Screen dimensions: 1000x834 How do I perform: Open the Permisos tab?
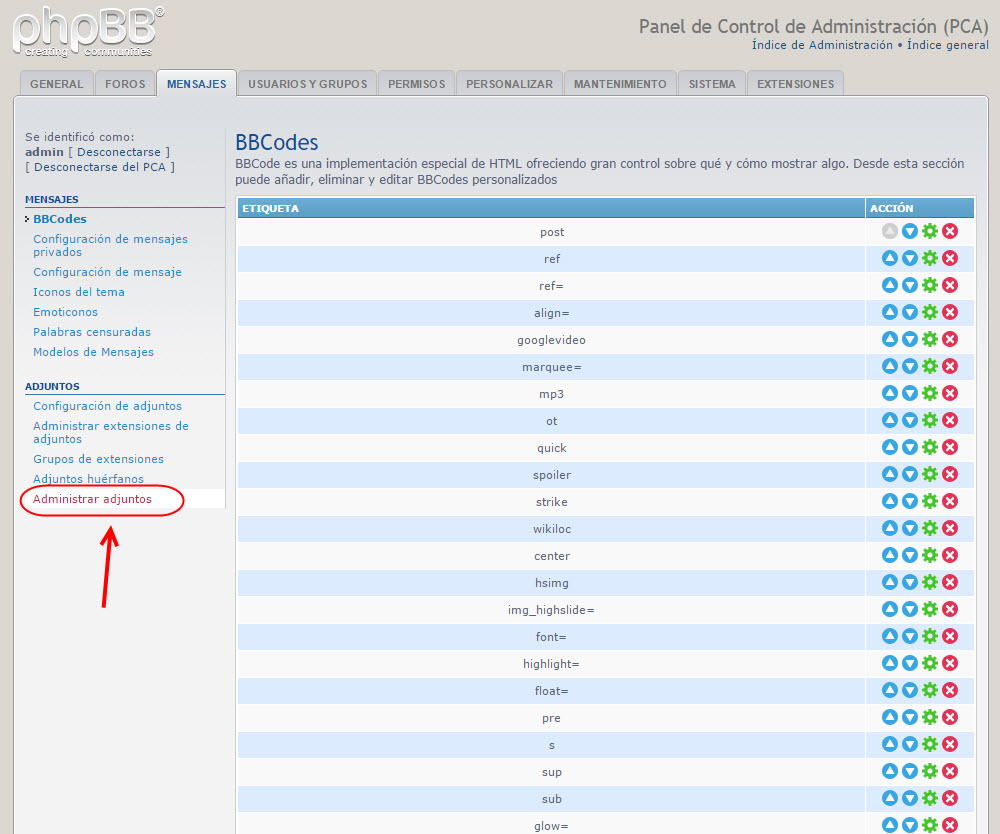pos(416,84)
